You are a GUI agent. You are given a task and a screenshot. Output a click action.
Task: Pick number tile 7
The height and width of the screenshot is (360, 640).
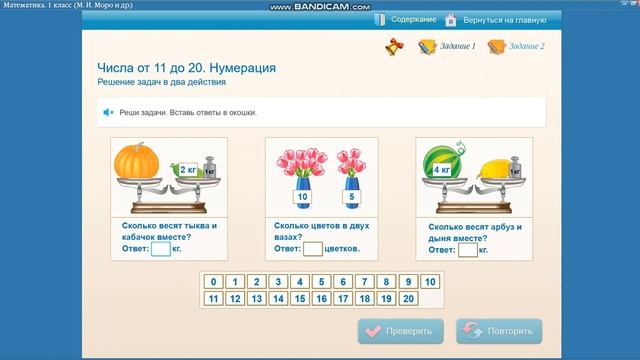(x=365, y=282)
